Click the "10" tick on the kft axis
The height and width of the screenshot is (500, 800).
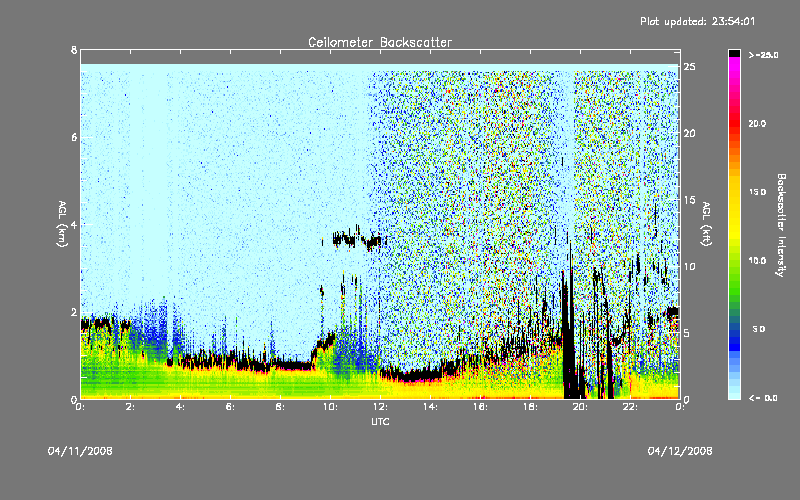click(x=689, y=266)
